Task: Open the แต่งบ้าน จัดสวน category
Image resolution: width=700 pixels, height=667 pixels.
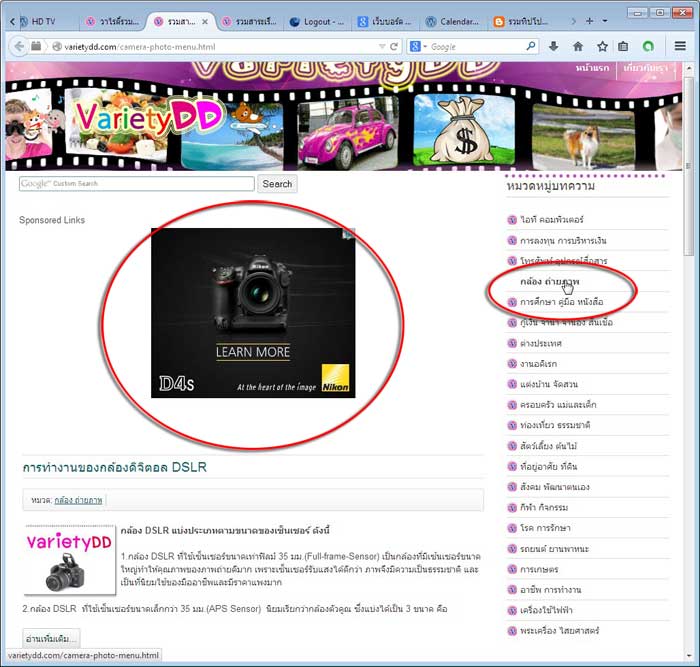Action: click(549, 384)
